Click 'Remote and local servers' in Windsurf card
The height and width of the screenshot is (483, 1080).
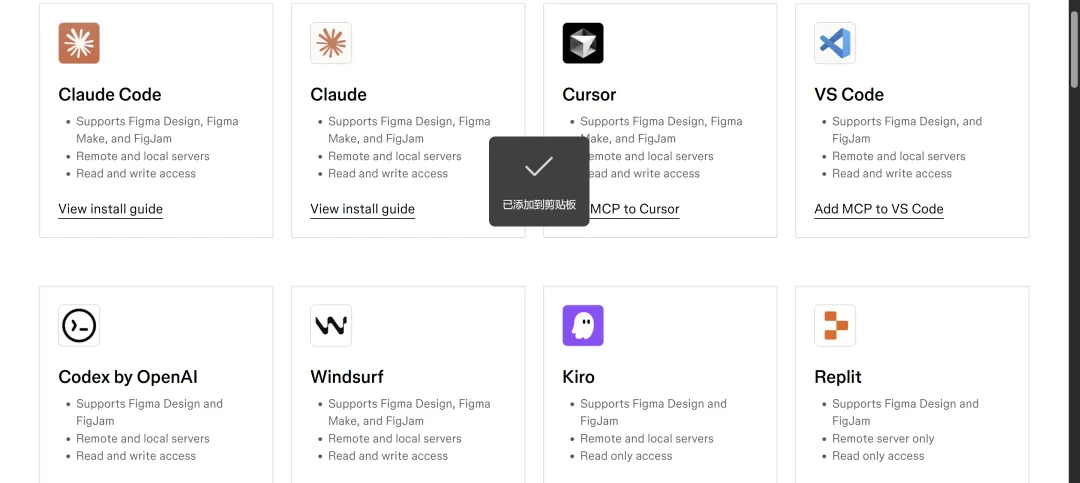click(x=395, y=438)
